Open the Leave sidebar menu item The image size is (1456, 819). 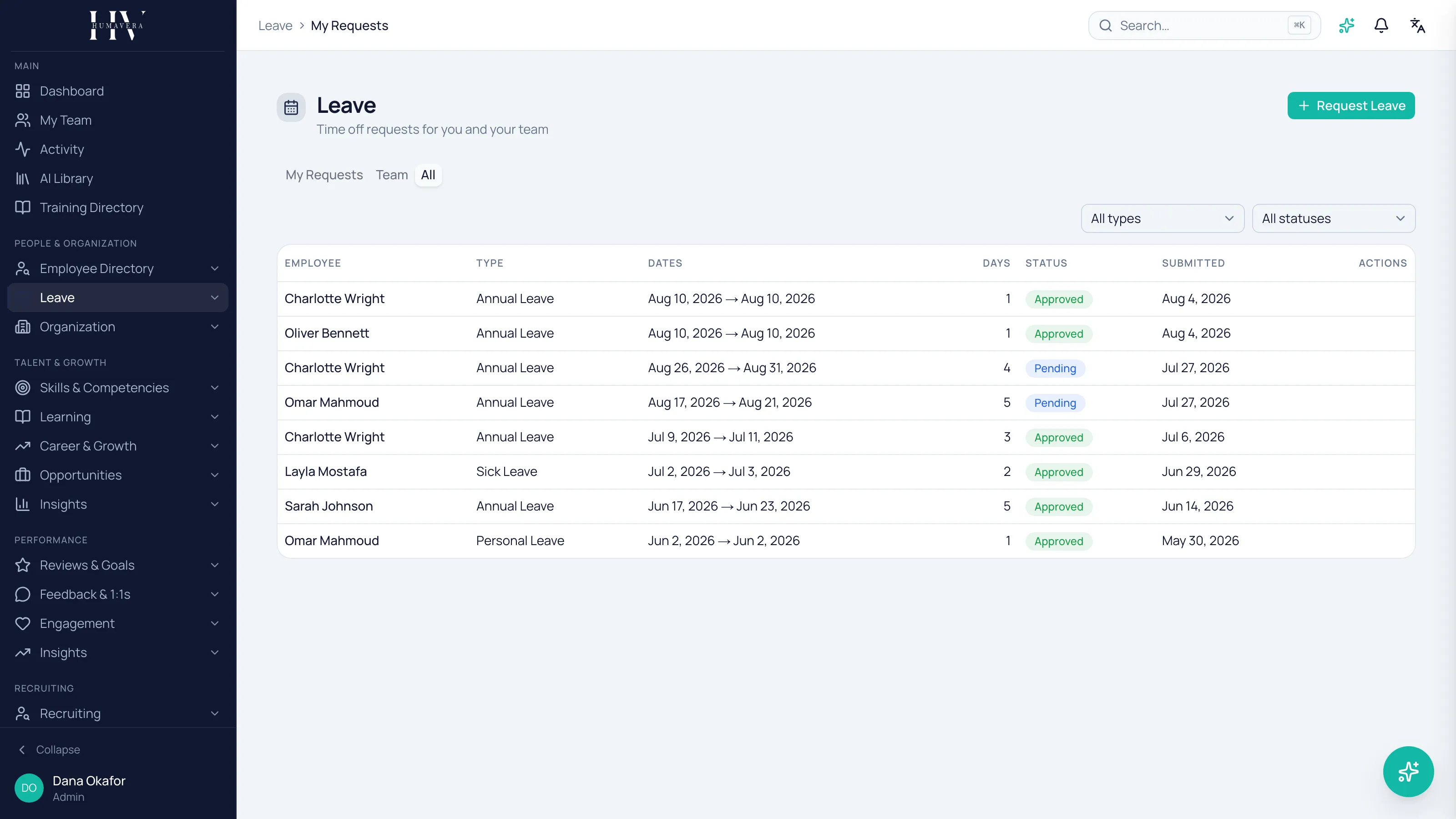click(117, 298)
